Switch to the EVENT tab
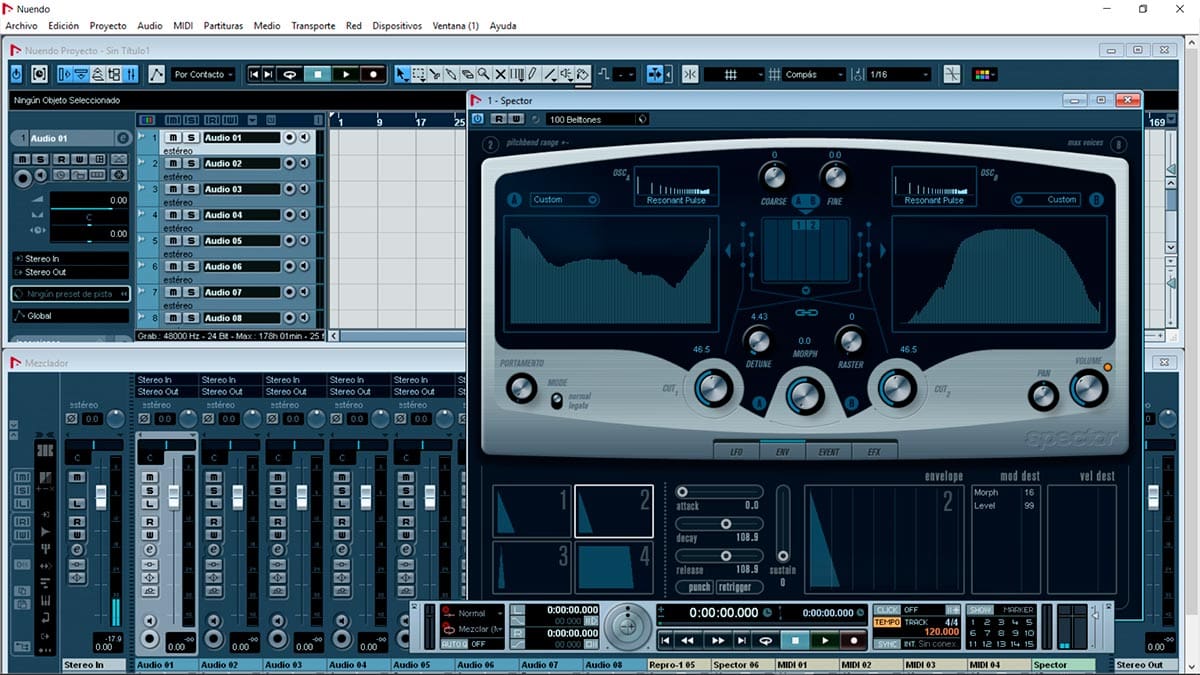 pos(828,451)
